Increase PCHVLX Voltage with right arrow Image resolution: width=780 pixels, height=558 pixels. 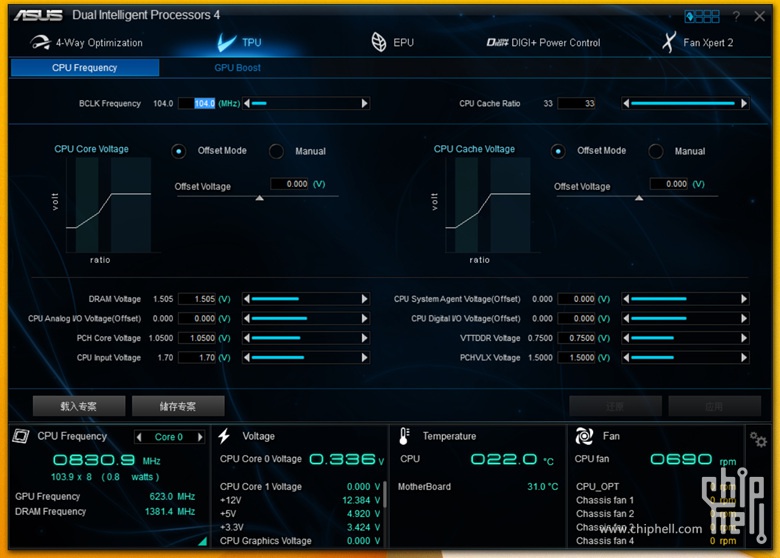click(744, 358)
